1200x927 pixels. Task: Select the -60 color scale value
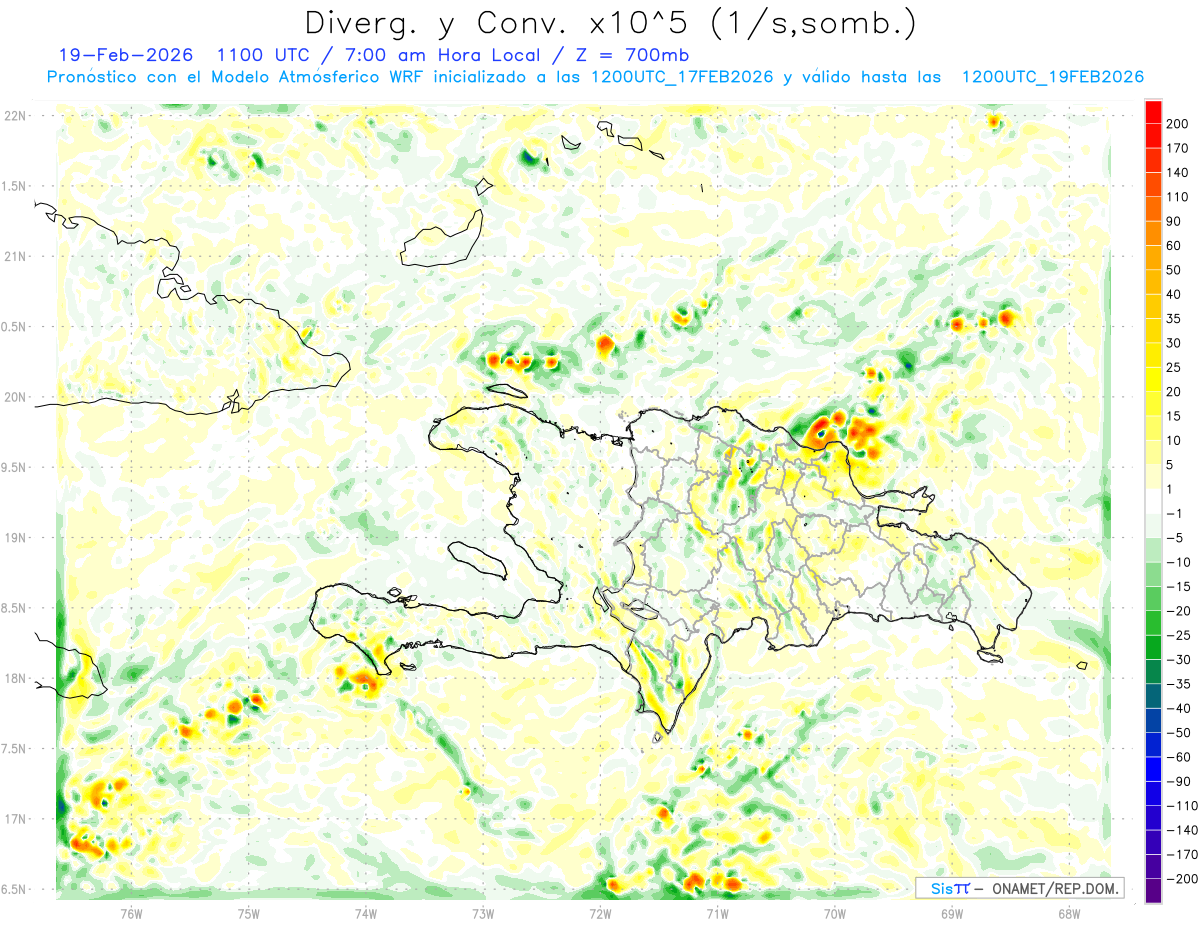pos(1178,757)
